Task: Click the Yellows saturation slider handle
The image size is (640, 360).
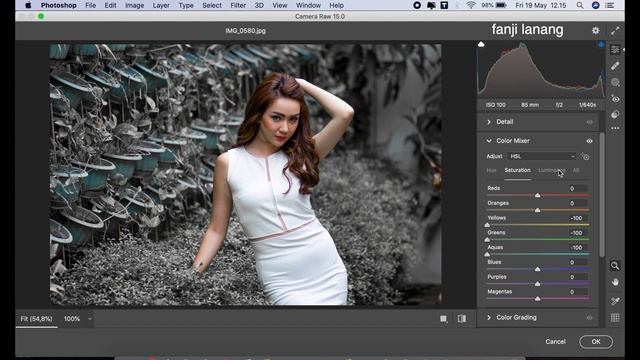Action: [x=487, y=225]
